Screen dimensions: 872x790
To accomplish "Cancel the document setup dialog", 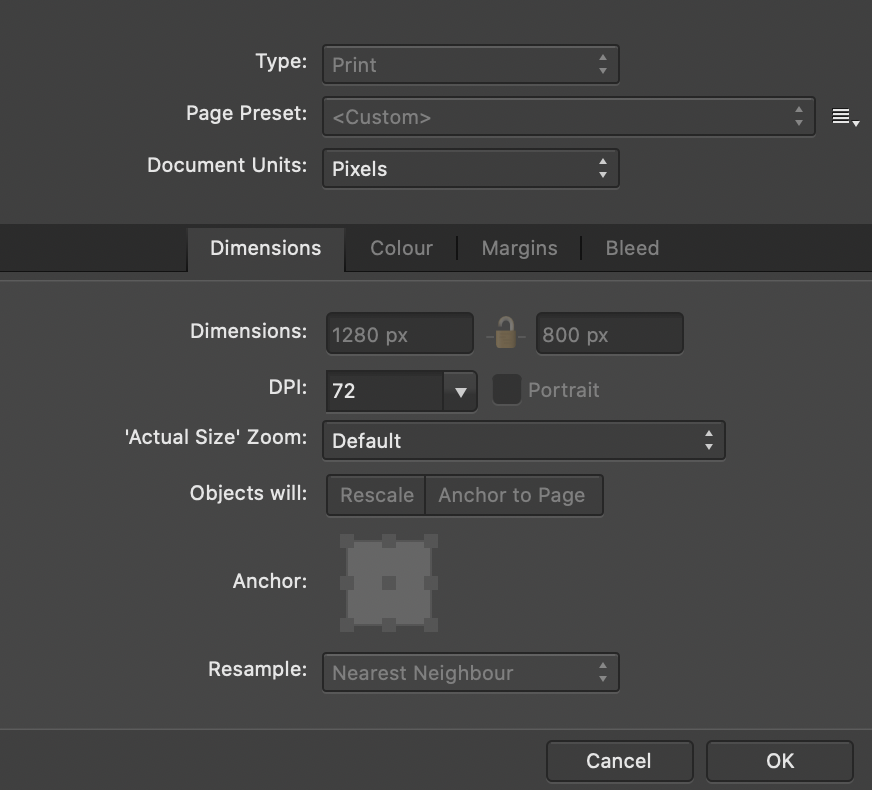I will tap(620, 761).
